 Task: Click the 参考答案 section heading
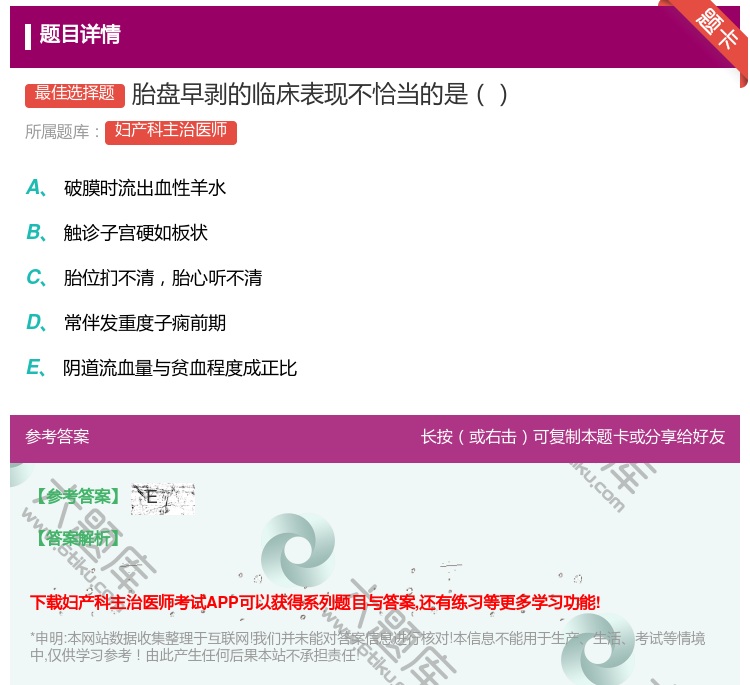pyautogui.click(x=57, y=437)
